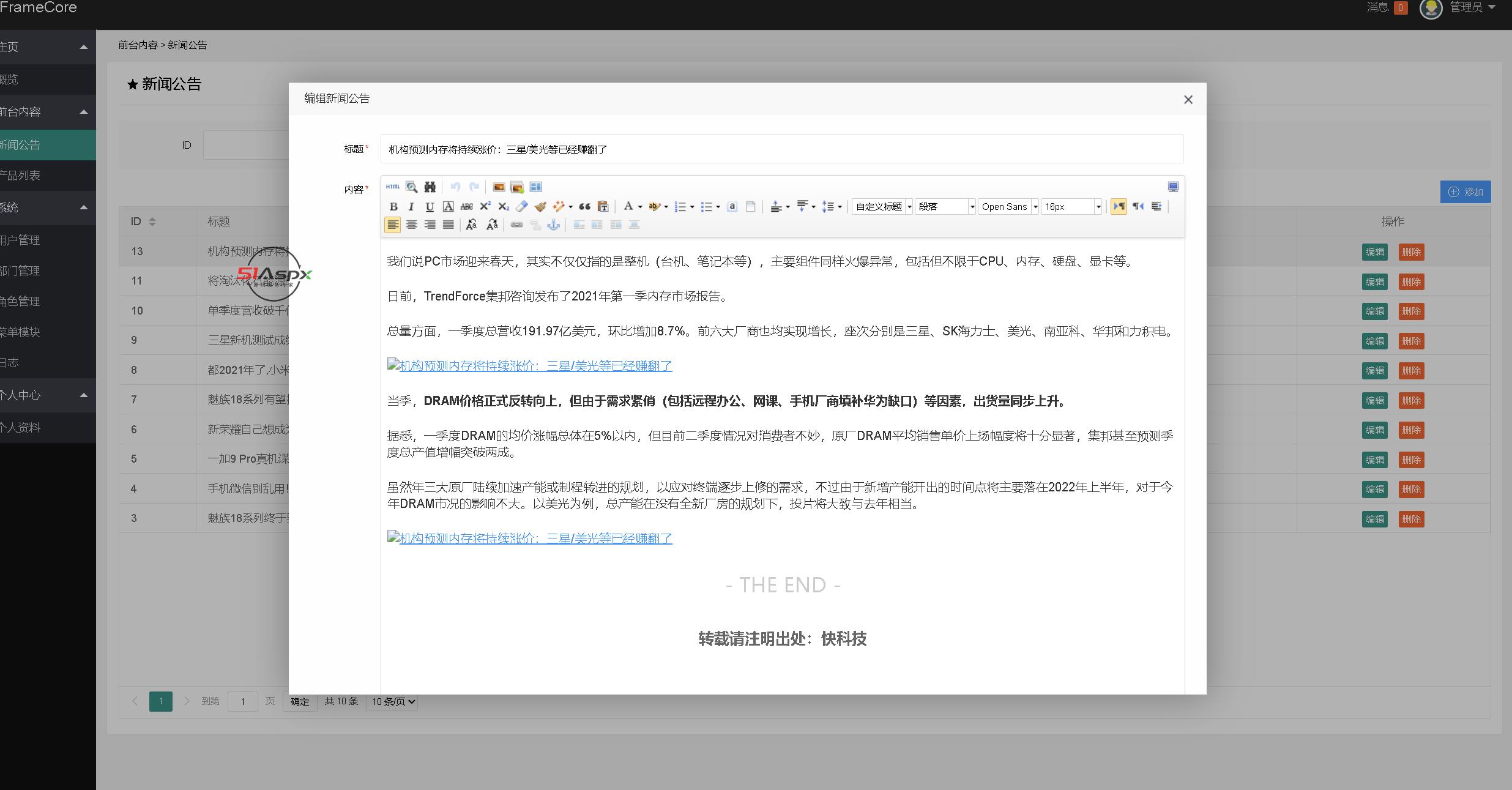
Task: Open 产品列表 in sidebar
Action: (x=48, y=176)
